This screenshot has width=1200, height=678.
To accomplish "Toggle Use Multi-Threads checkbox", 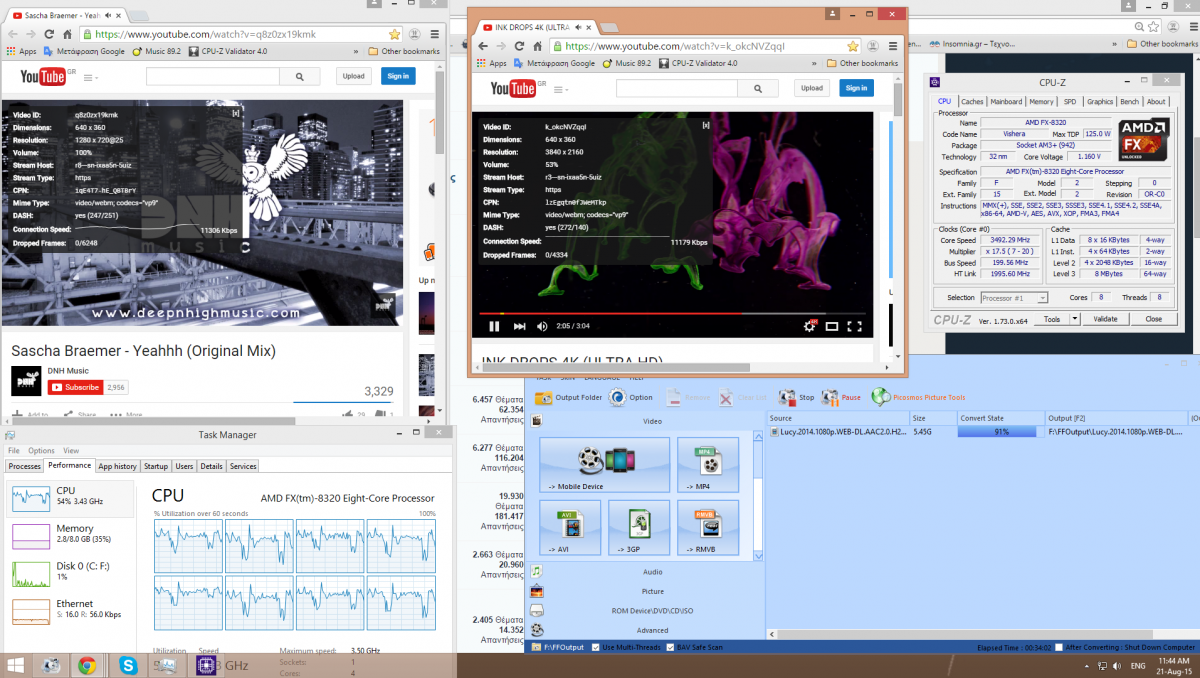I will click(x=595, y=647).
